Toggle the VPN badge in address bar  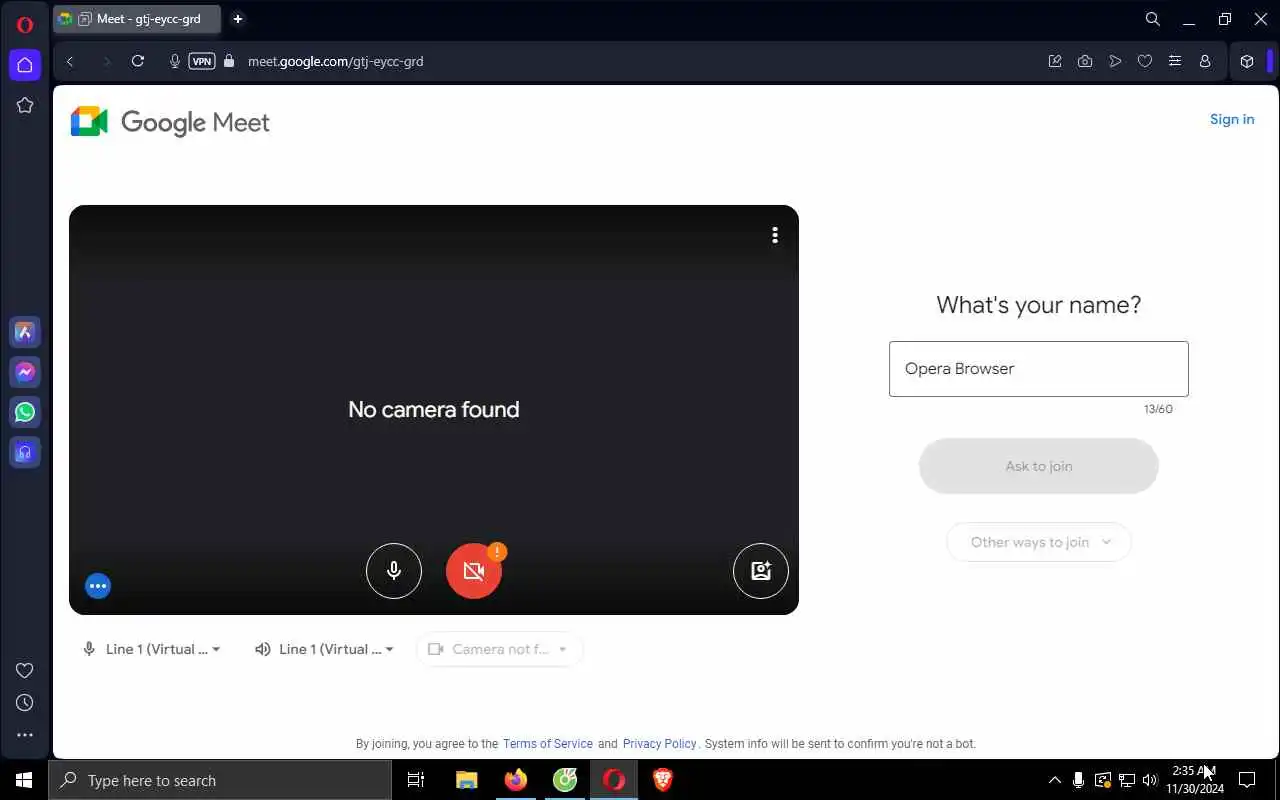(202, 61)
